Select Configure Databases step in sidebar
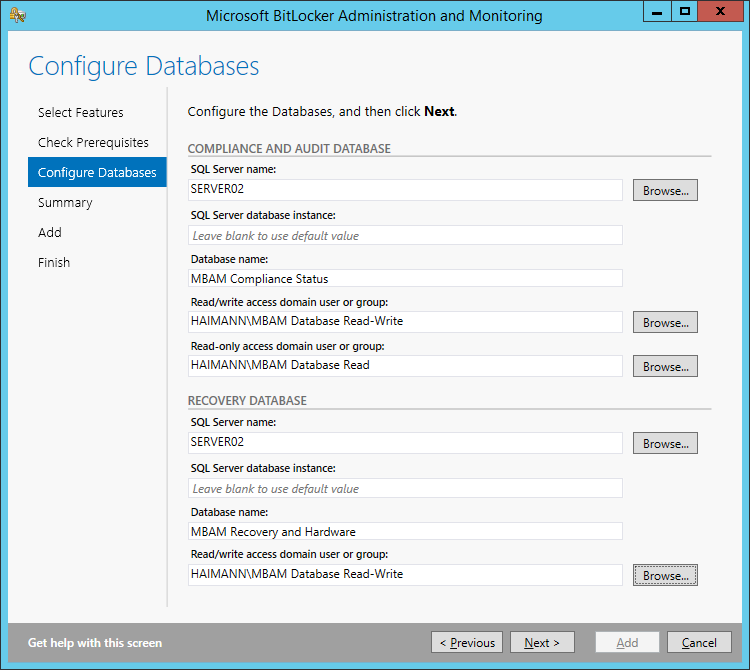 coord(97,172)
